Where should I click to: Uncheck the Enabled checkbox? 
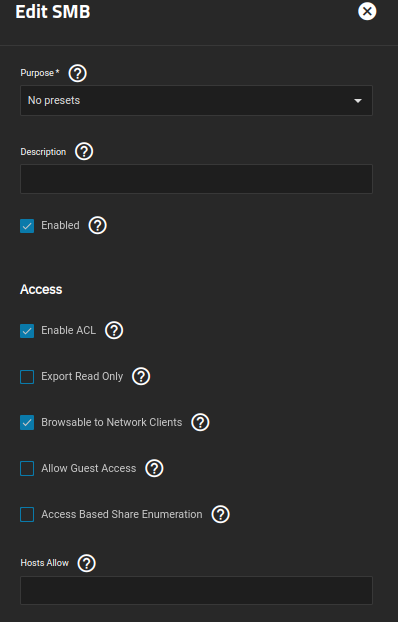tap(27, 226)
